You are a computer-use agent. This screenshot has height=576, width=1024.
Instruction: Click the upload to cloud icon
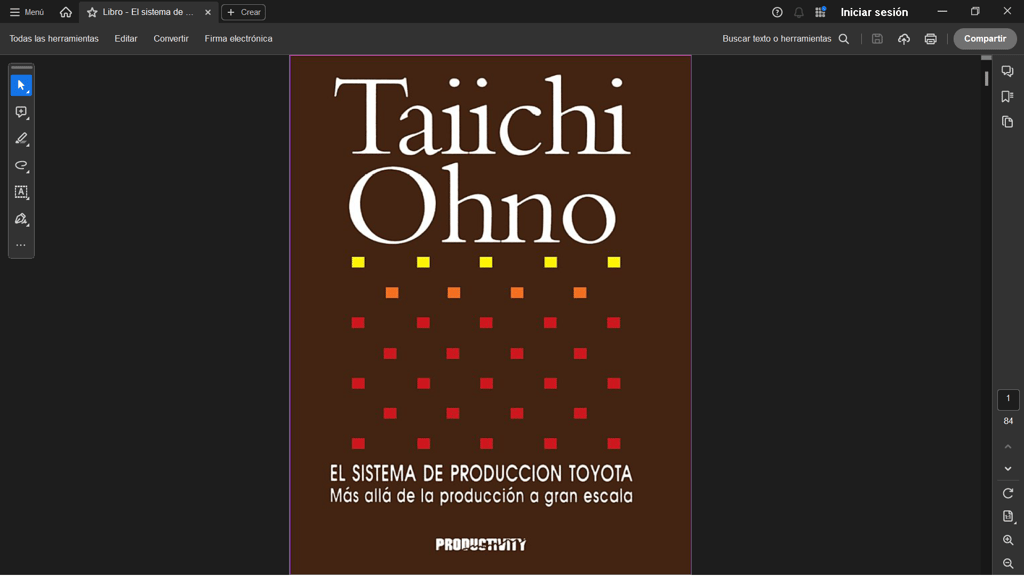pyautogui.click(x=904, y=39)
